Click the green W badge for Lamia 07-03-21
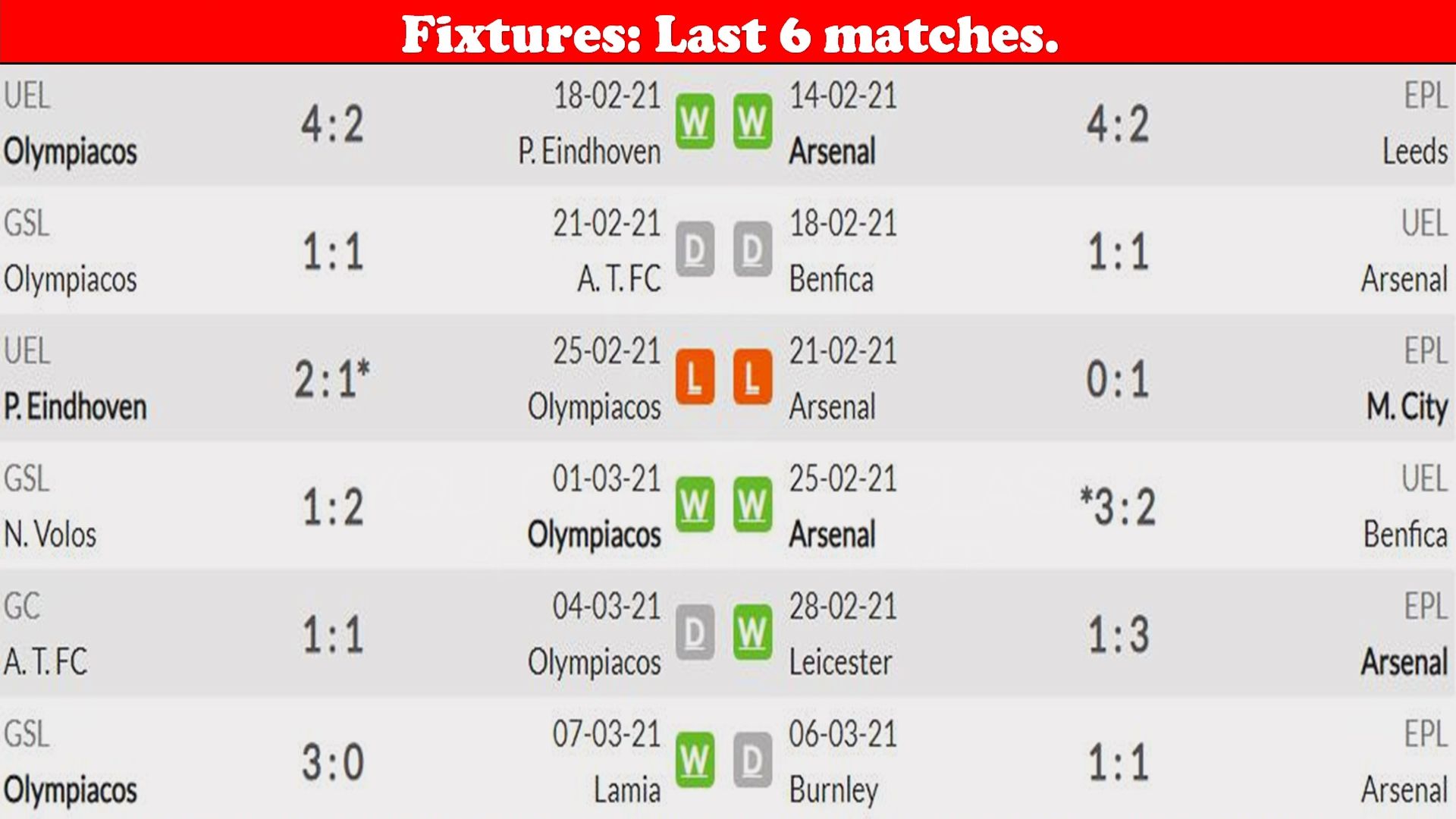1456x819 pixels. [x=695, y=760]
